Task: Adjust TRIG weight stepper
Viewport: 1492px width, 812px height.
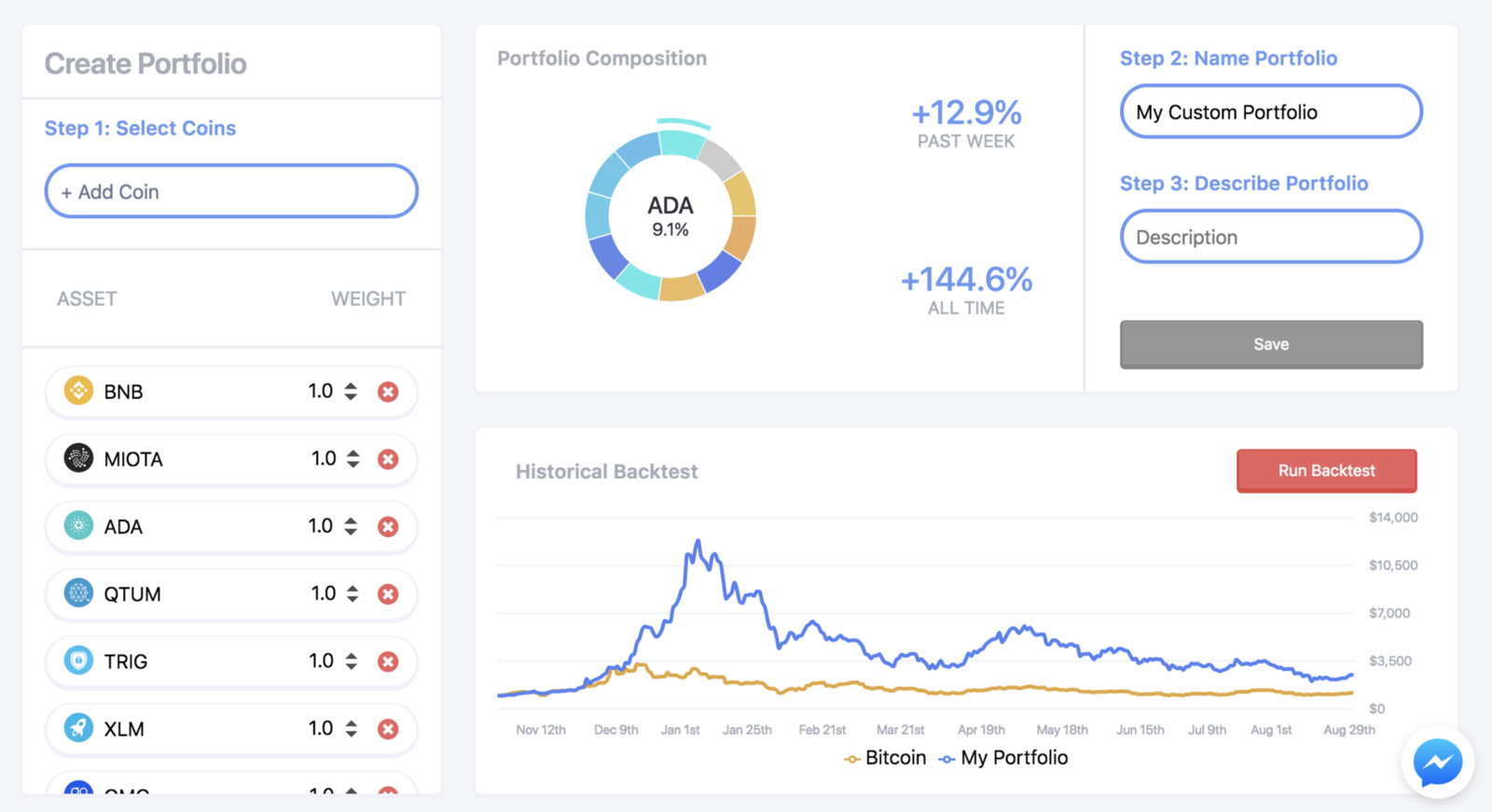Action: (352, 661)
